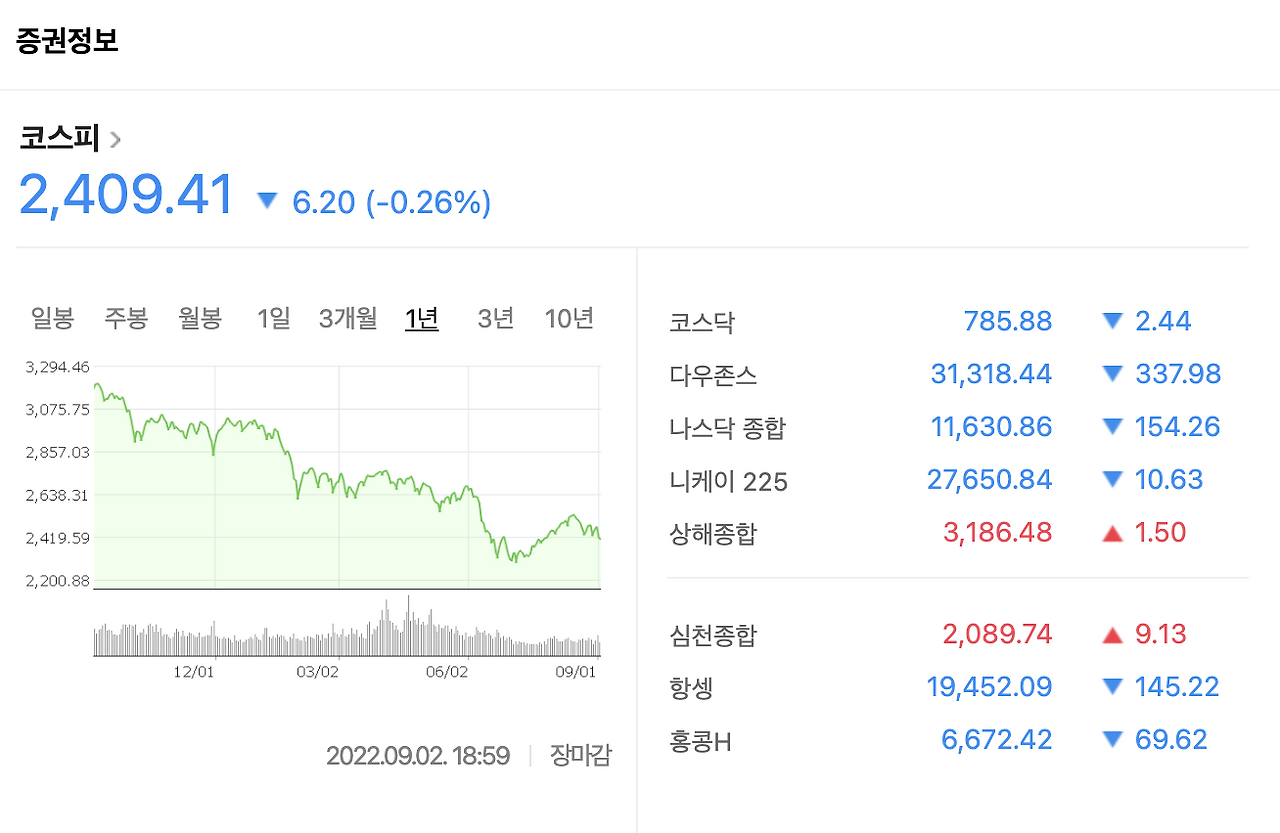
Task: Select the 주봉 chart view
Action: (126, 317)
